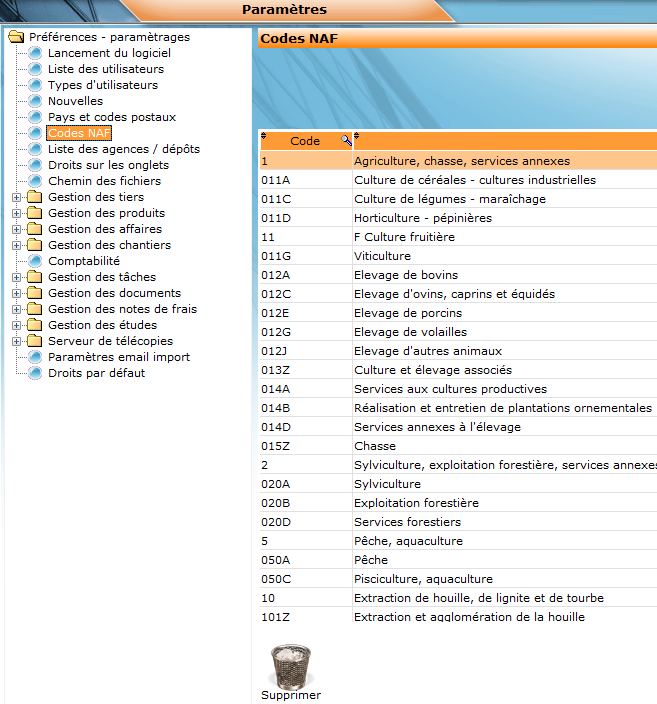Expand the Gestion des tiers node

point(17,198)
